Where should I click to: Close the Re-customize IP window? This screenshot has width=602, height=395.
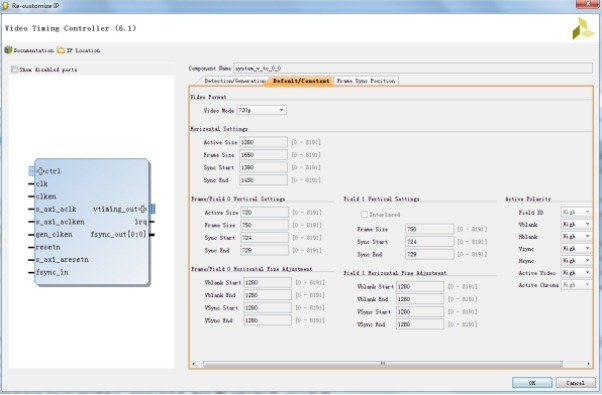[x=588, y=4]
